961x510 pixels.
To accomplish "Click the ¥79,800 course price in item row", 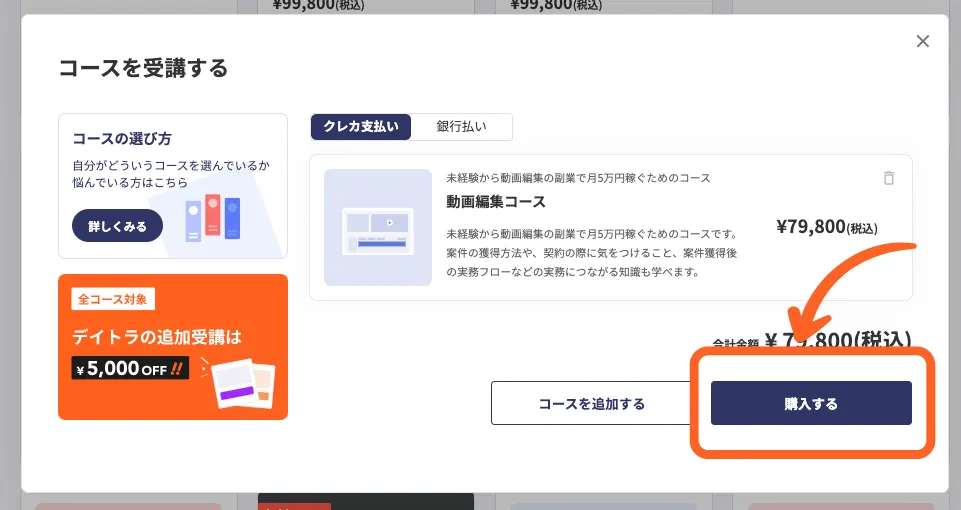I will [825, 227].
